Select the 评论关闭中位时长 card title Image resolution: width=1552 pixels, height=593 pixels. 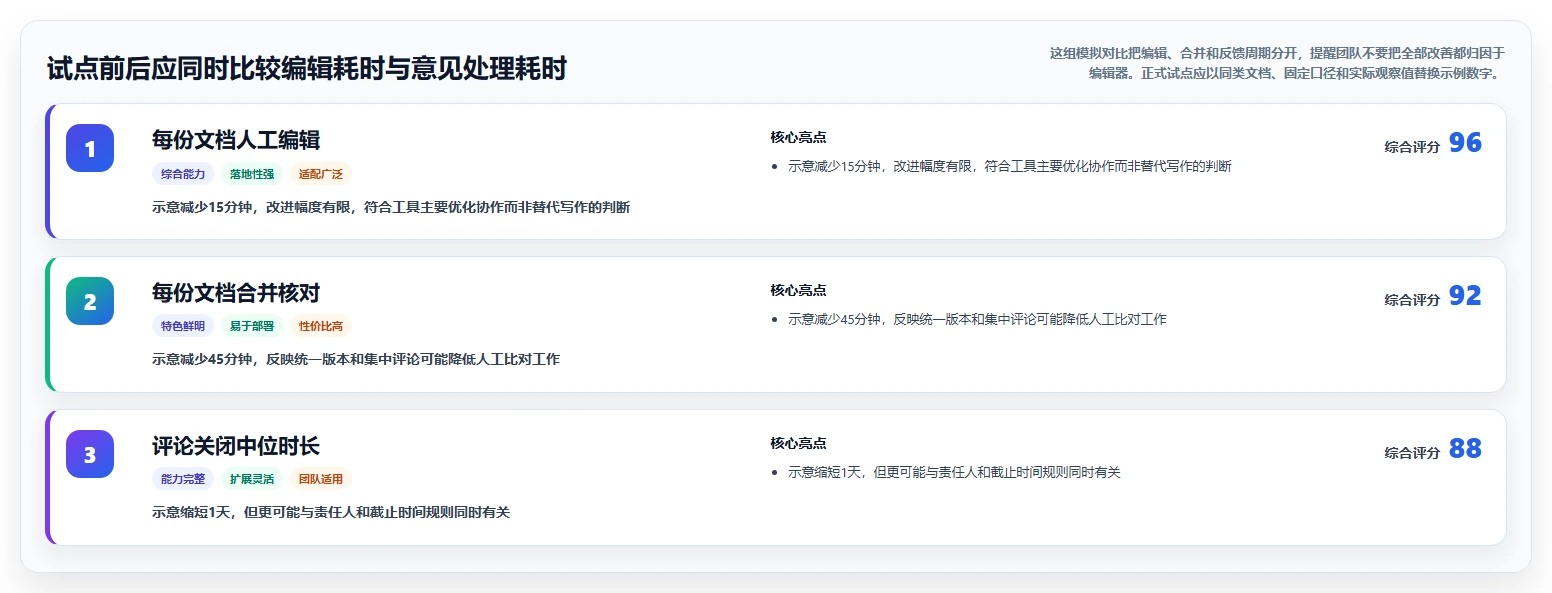236,446
